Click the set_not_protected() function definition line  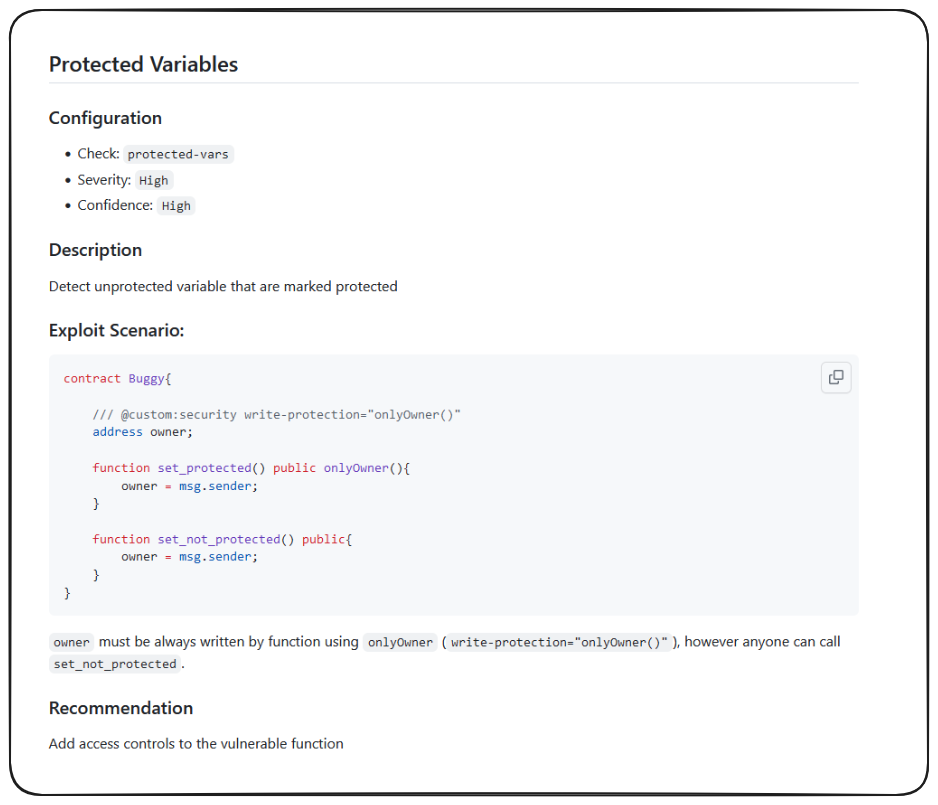tap(222, 540)
